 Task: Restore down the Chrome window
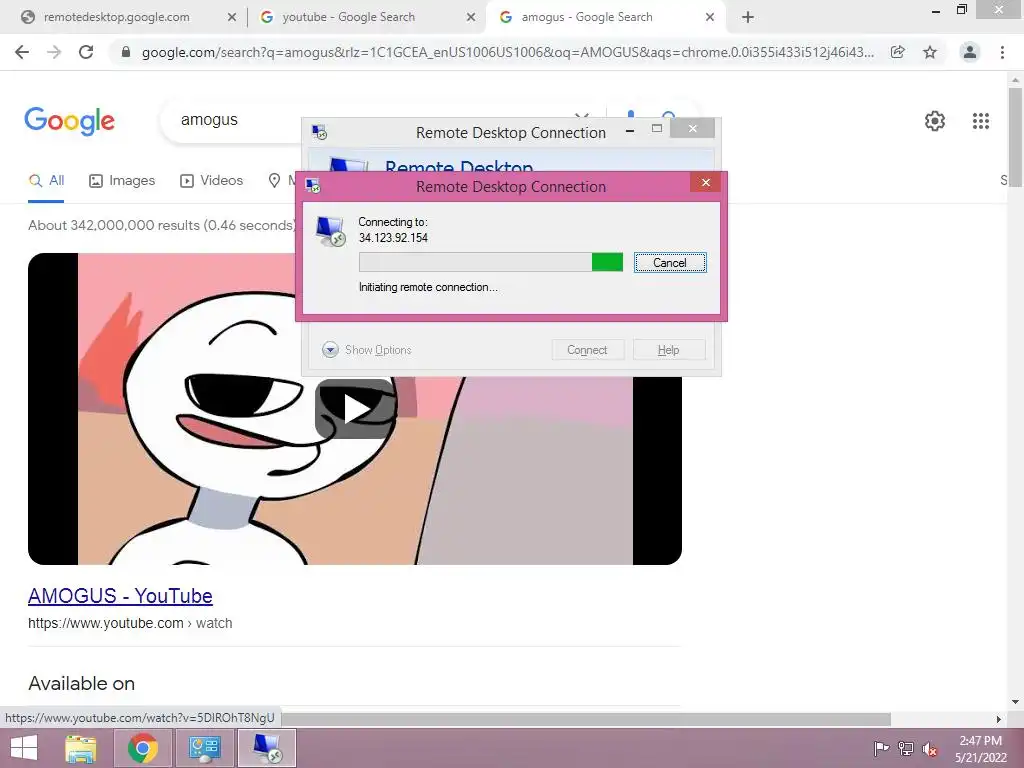pyautogui.click(x=961, y=9)
